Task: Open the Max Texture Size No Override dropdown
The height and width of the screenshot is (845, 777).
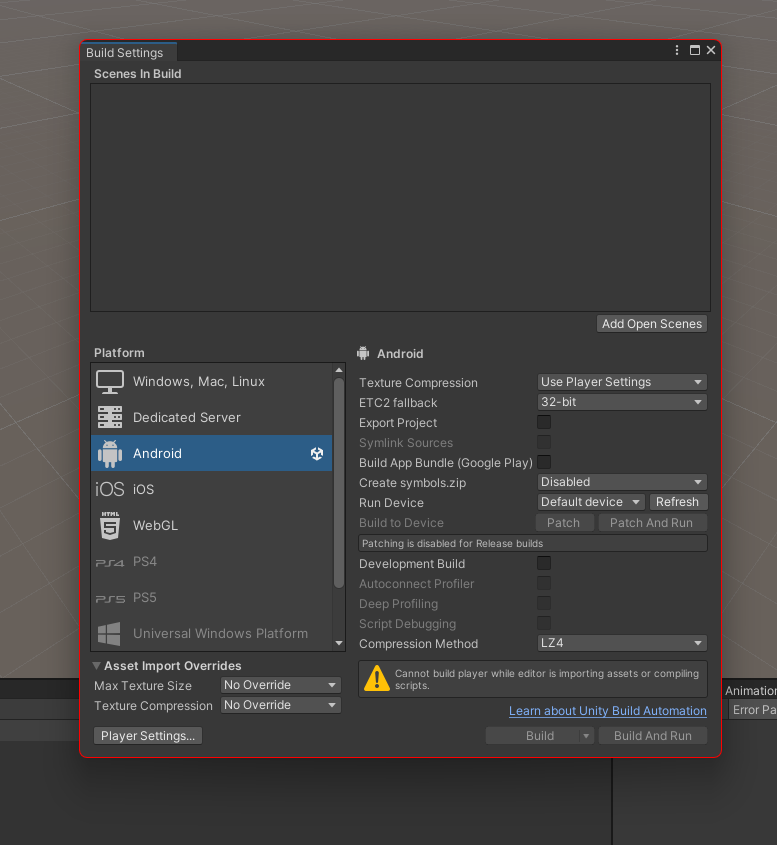Action: coord(281,685)
